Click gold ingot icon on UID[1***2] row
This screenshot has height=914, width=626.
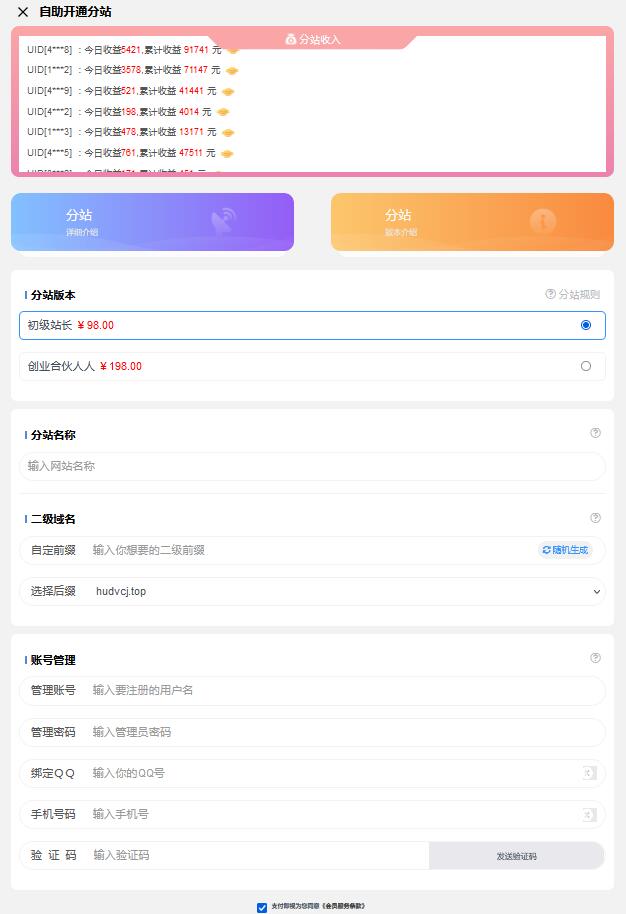[232, 71]
